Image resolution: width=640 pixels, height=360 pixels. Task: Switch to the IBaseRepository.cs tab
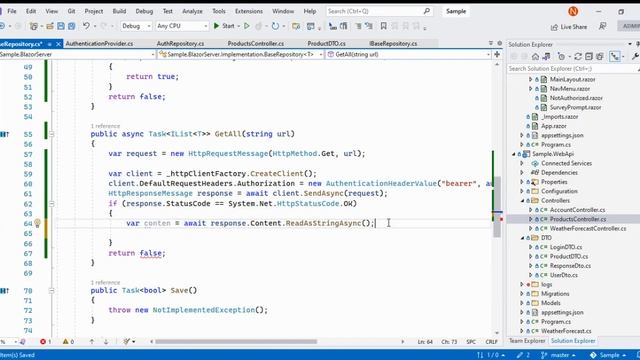coord(393,44)
